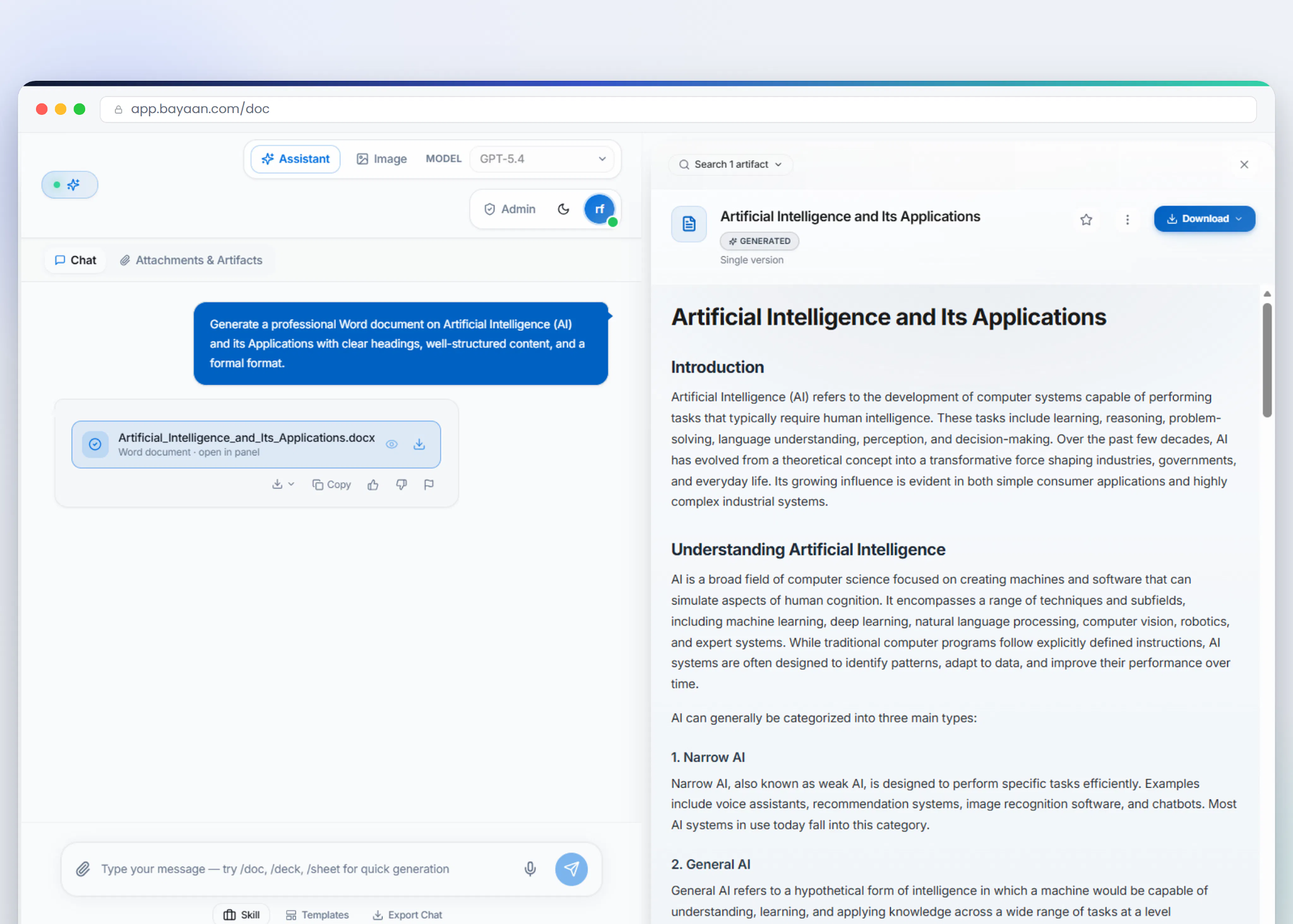Click the 'Understanding Artificial Intelligence' heading
The height and width of the screenshot is (924, 1293).
pyautogui.click(x=807, y=549)
